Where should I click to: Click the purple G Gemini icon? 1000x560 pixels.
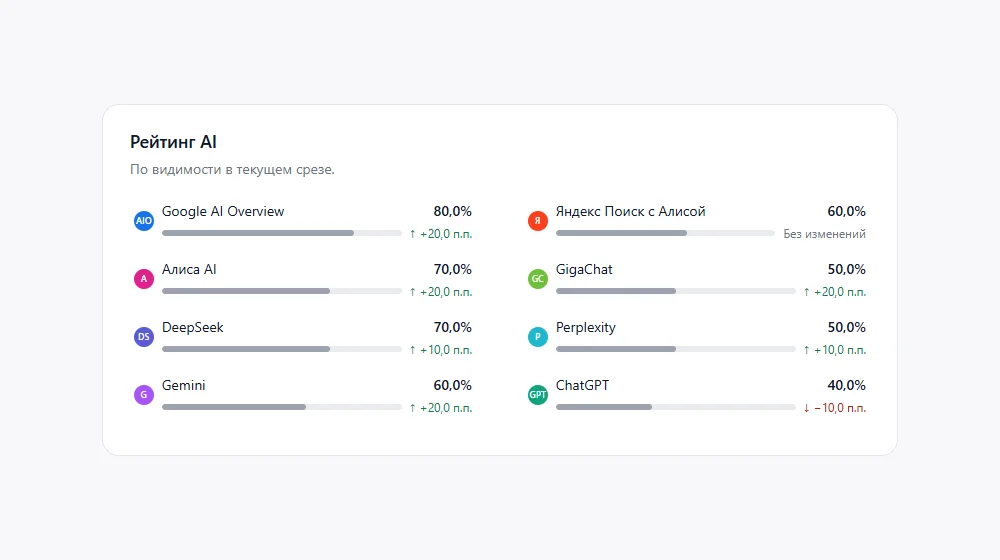143,395
